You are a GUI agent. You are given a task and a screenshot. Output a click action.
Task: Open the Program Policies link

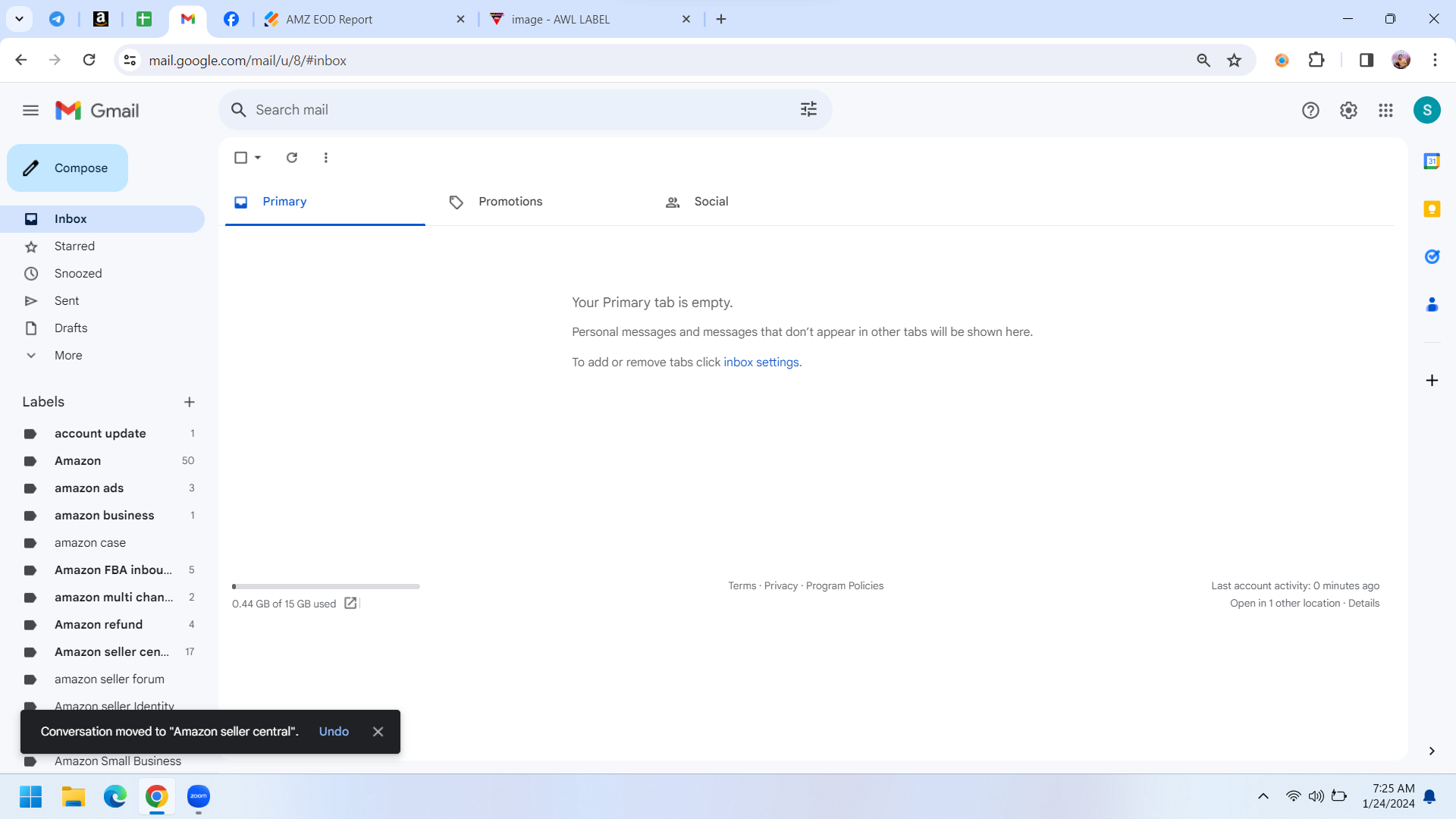[x=845, y=586]
